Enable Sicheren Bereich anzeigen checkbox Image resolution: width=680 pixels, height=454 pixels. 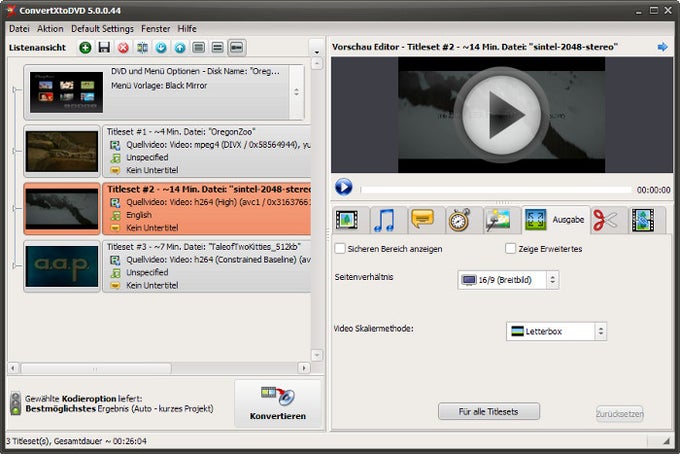tap(340, 248)
